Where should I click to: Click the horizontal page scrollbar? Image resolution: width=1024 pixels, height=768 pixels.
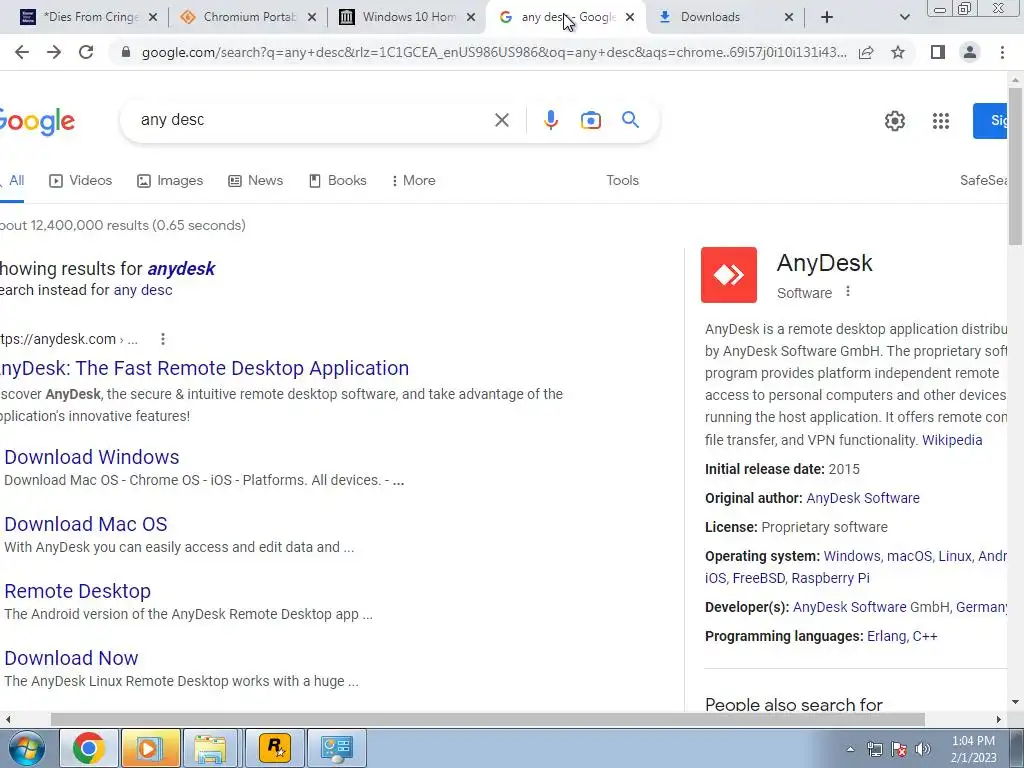[x=488, y=720]
